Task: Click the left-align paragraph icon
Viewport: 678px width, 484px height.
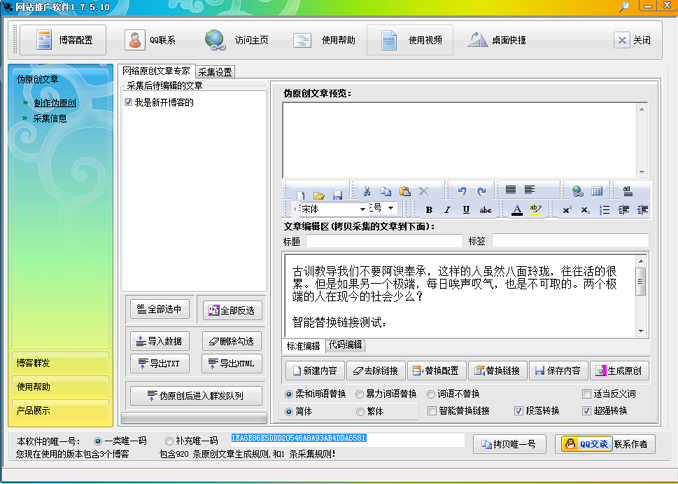Action: tap(530, 189)
